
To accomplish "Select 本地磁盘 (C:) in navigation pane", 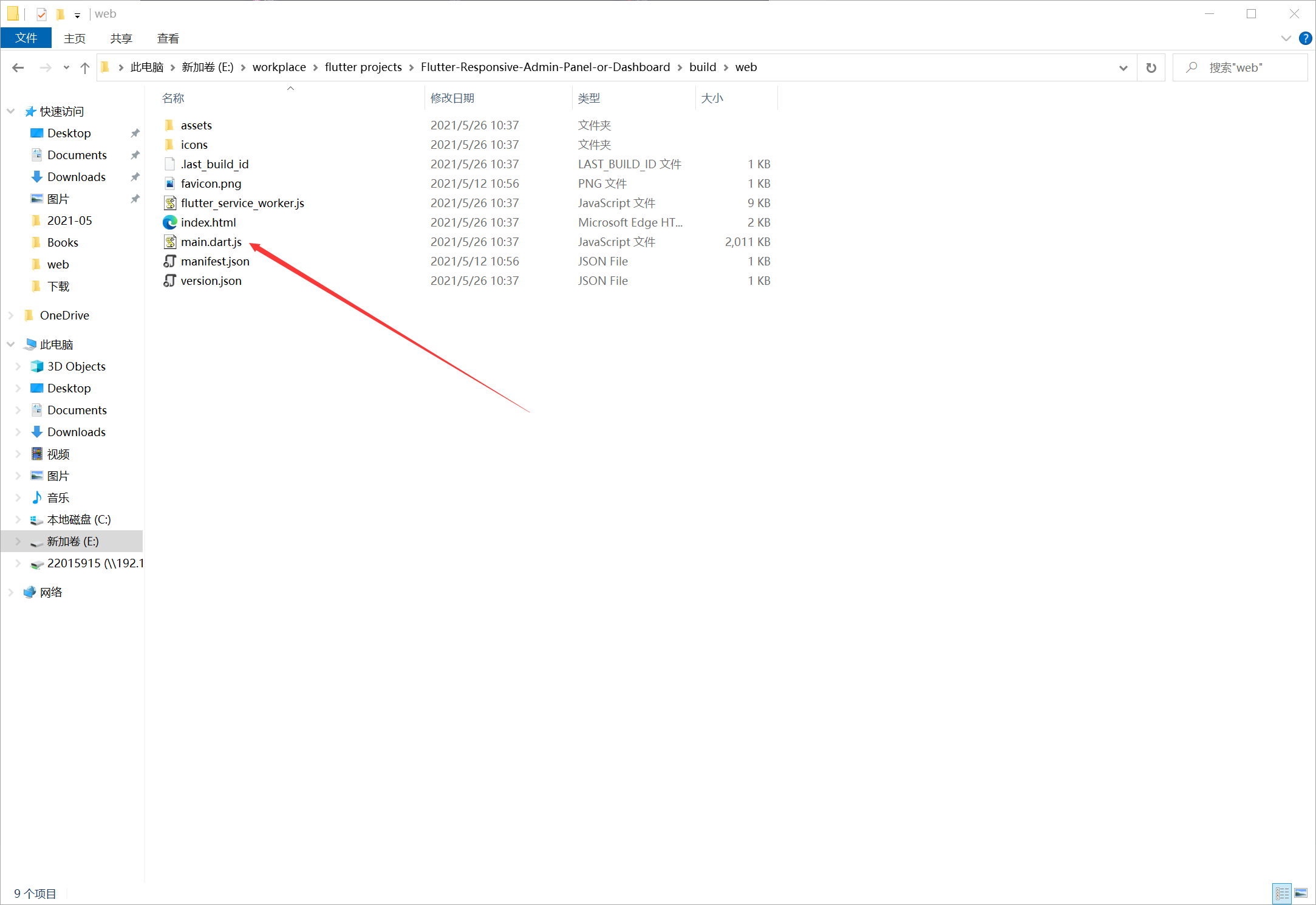I will (78, 519).
